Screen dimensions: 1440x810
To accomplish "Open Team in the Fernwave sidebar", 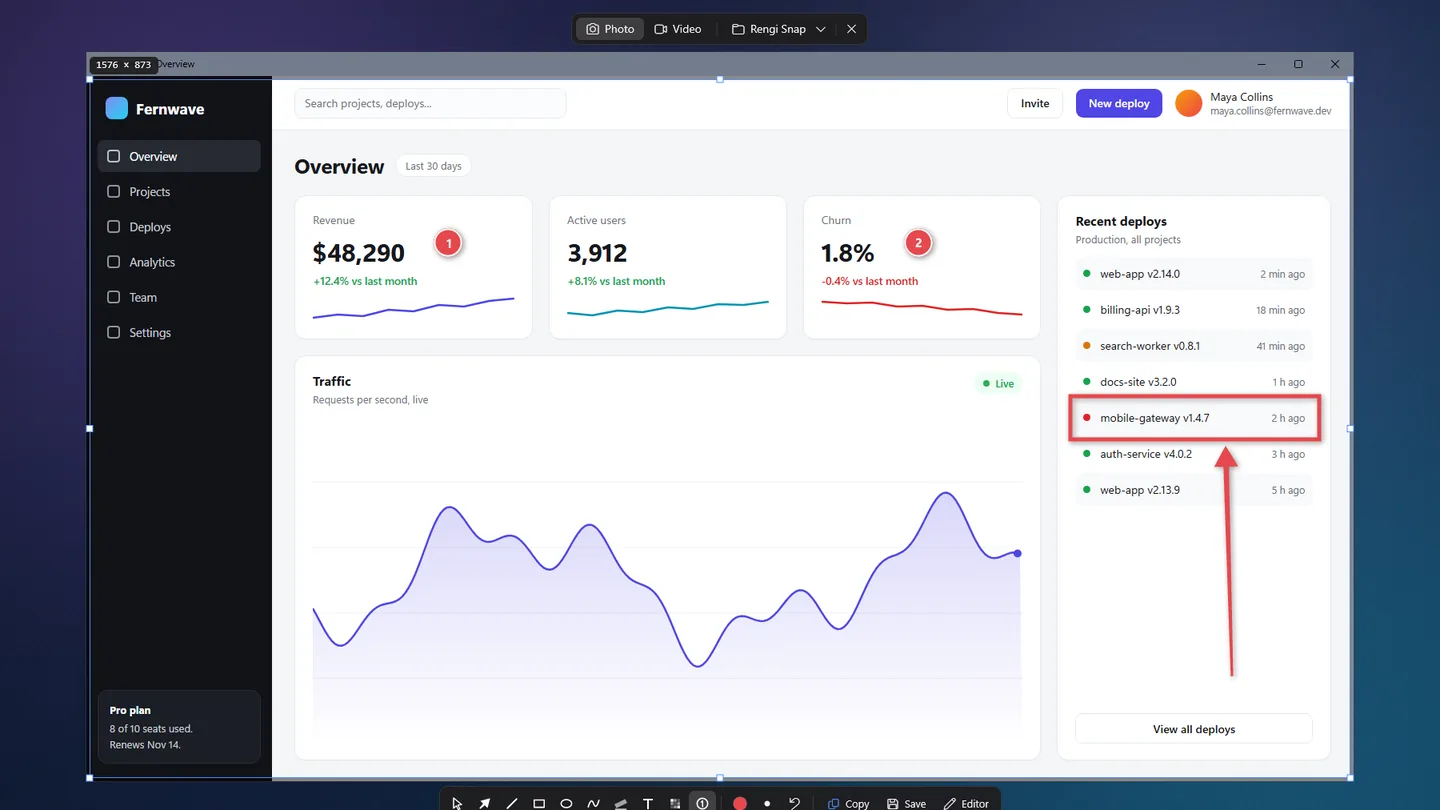I will click(179, 297).
